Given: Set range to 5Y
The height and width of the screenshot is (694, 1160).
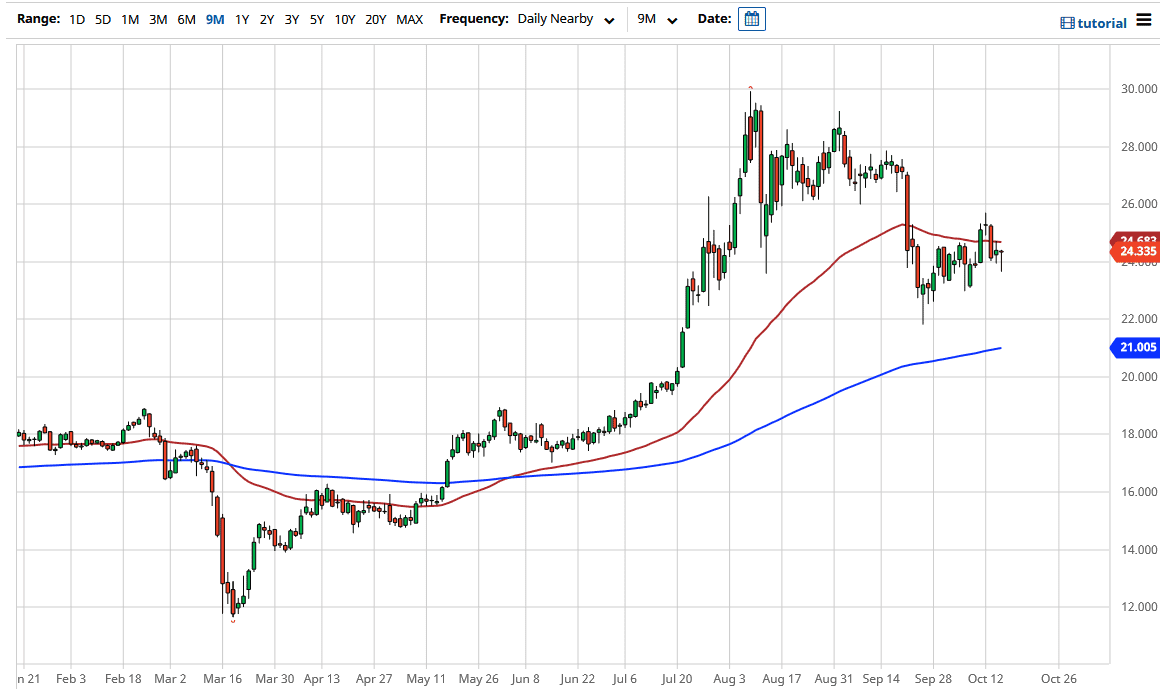Looking at the screenshot, I should pos(316,19).
